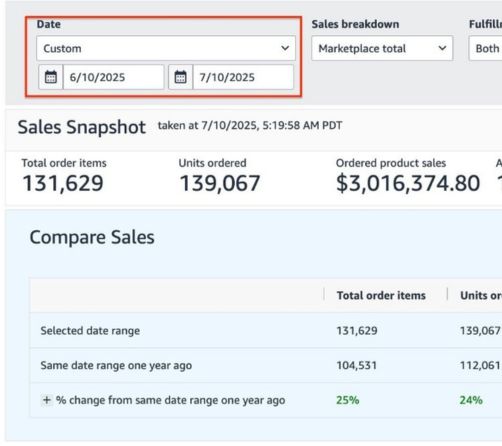Screen dimensions: 502x446
Task: Open the Fulfillment dropdown showing Both
Action: click(485, 48)
